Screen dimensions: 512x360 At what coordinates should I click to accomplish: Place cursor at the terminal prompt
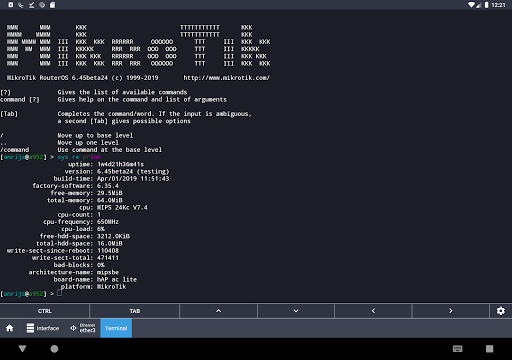click(x=60, y=293)
